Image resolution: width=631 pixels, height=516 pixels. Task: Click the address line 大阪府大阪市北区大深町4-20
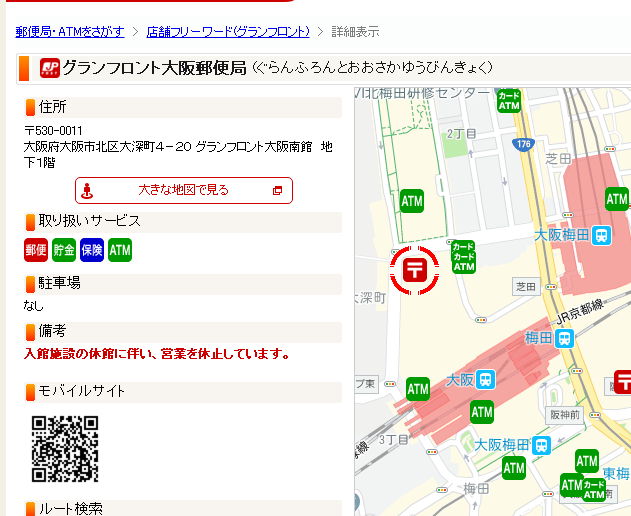[x=107, y=147]
